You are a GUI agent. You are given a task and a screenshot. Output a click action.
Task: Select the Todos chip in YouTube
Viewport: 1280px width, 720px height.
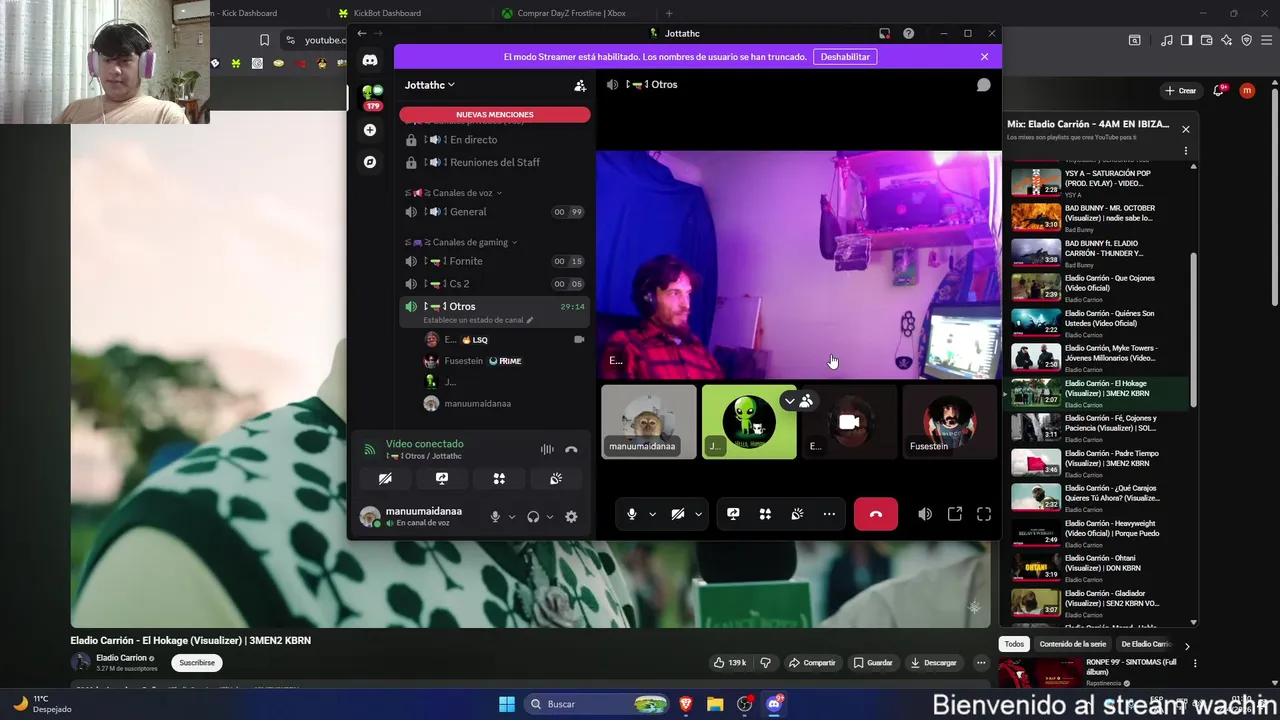click(x=1014, y=644)
